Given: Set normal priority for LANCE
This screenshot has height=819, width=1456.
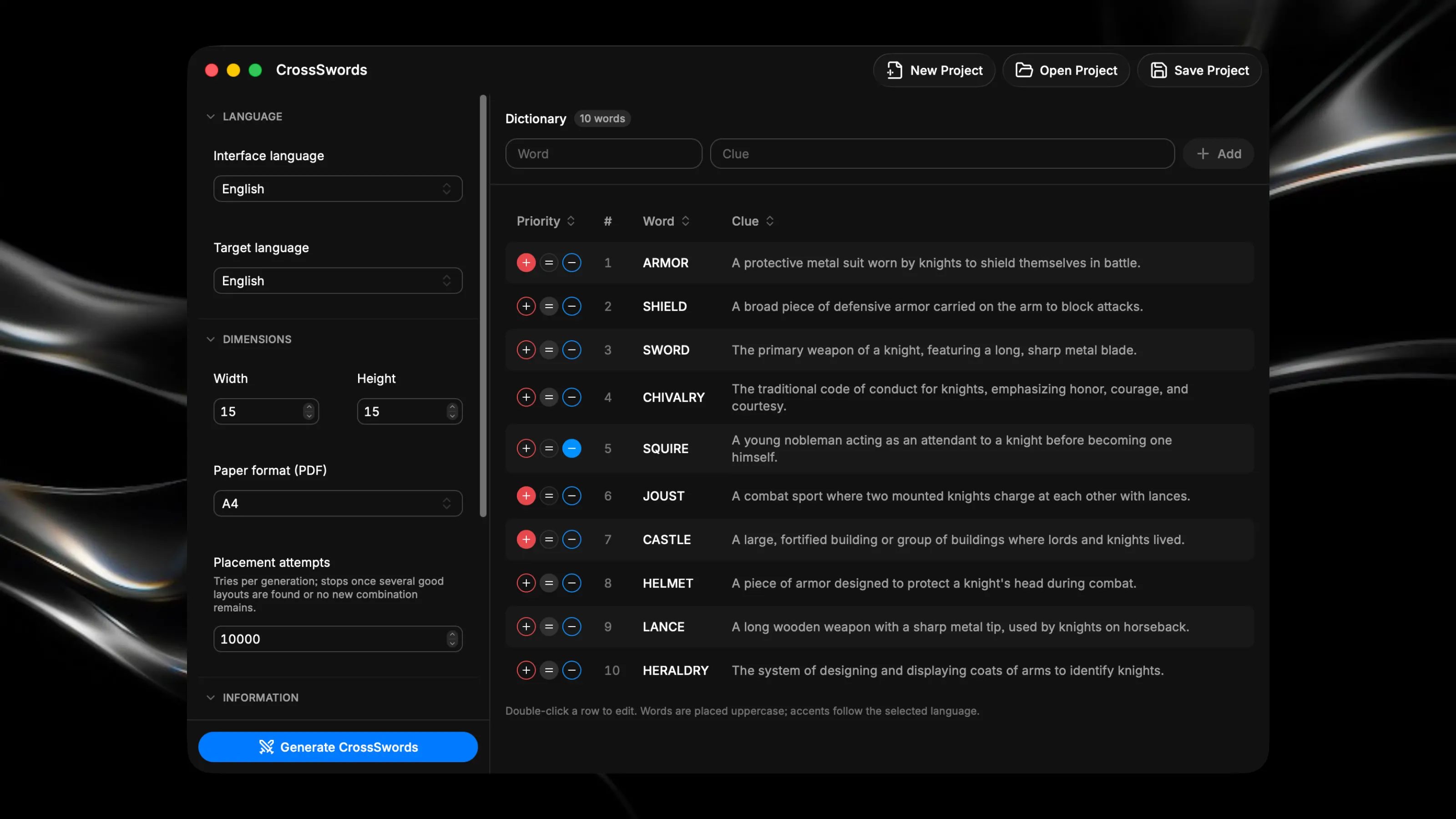Looking at the screenshot, I should point(549,626).
